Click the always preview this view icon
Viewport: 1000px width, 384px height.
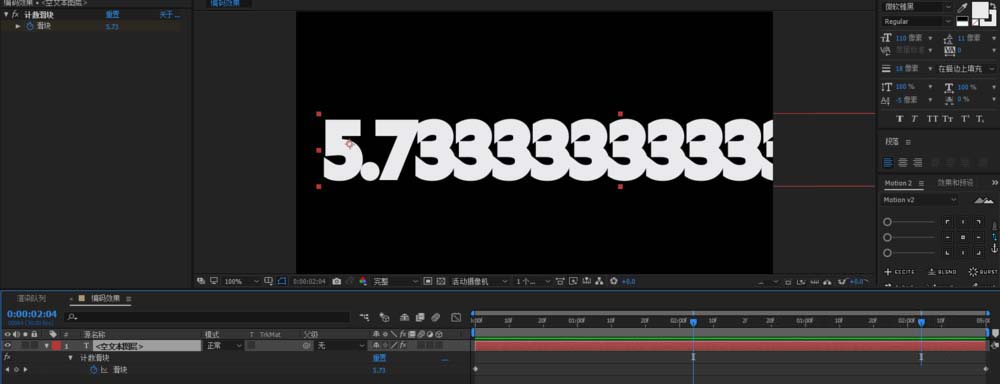(201, 281)
